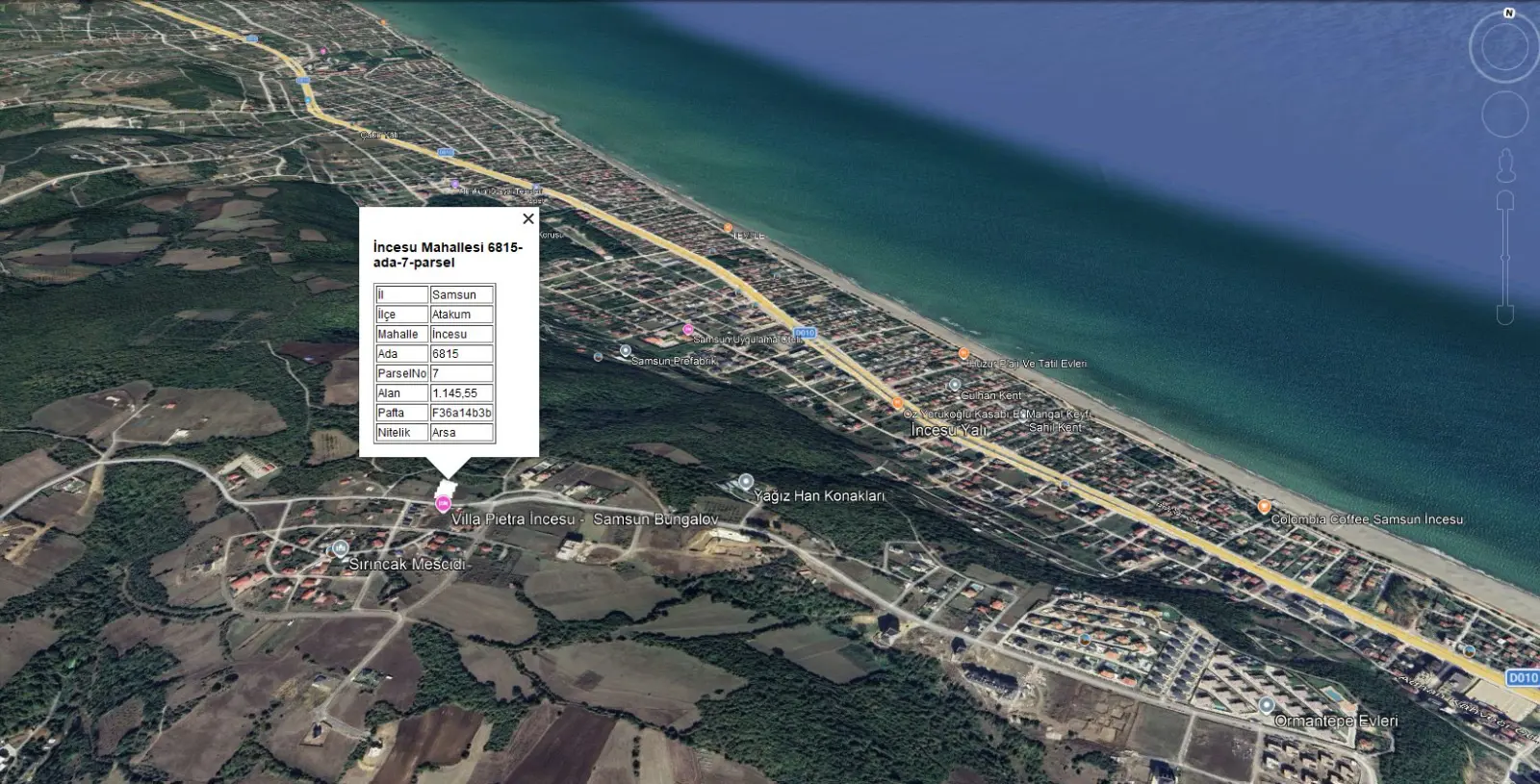Viewport: 1540px width, 784px height.
Task: Click the 'F36a14b3b' value in the Pafta row
Action: [x=461, y=413]
